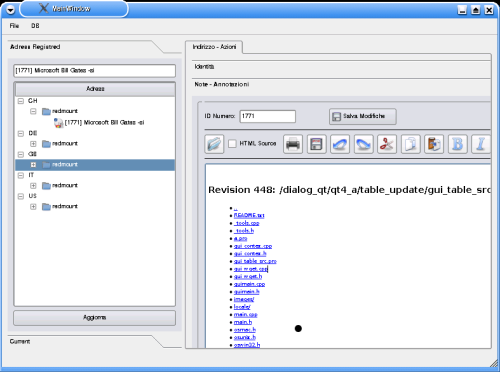Viewport: 500px width, 372px height.
Task: Click the redmount folder icon under CH
Action: (x=46, y=111)
